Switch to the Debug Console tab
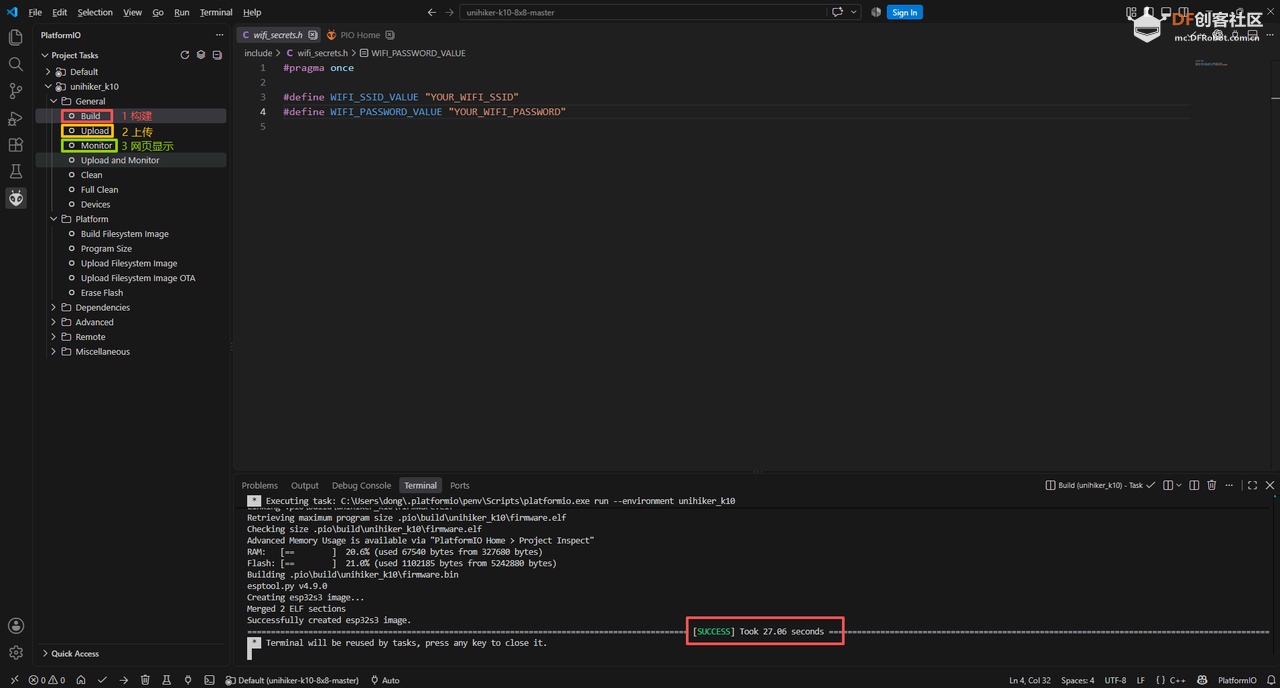 (x=361, y=485)
